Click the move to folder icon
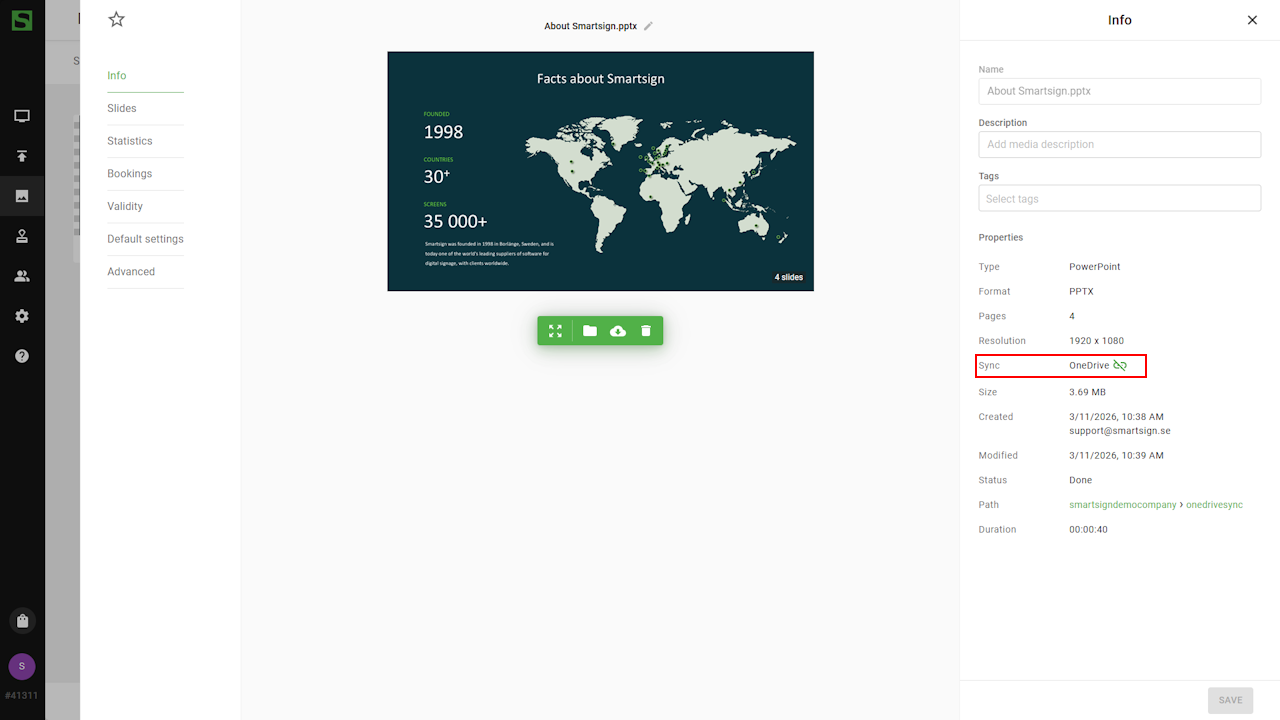Image resolution: width=1280 pixels, height=720 pixels. (590, 331)
